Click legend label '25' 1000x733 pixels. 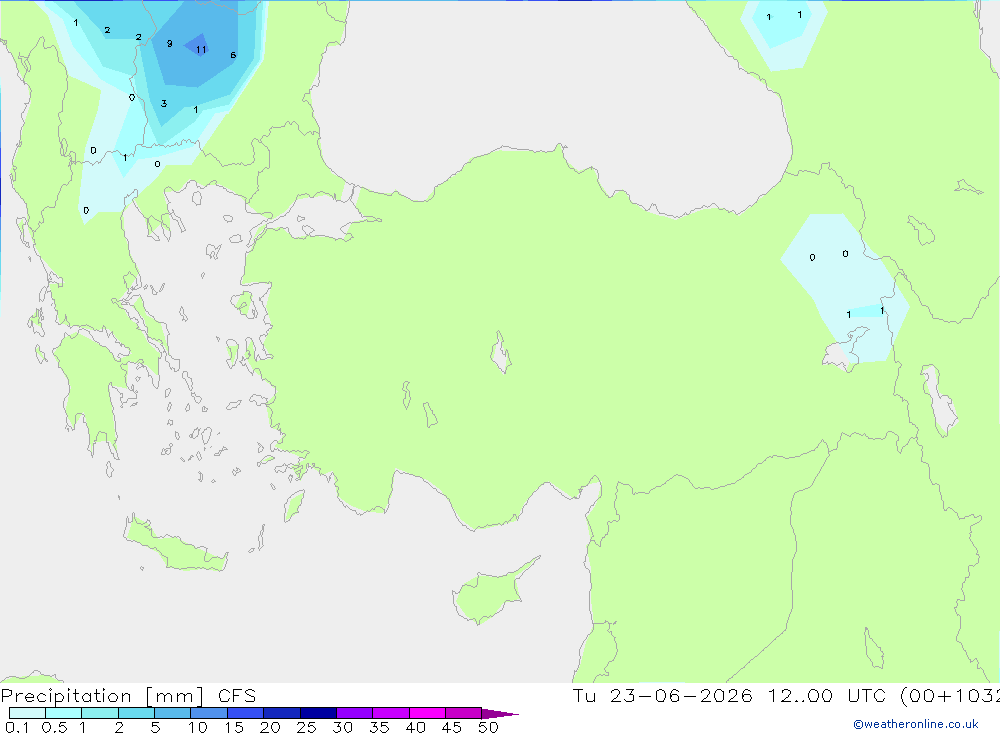coord(307,727)
